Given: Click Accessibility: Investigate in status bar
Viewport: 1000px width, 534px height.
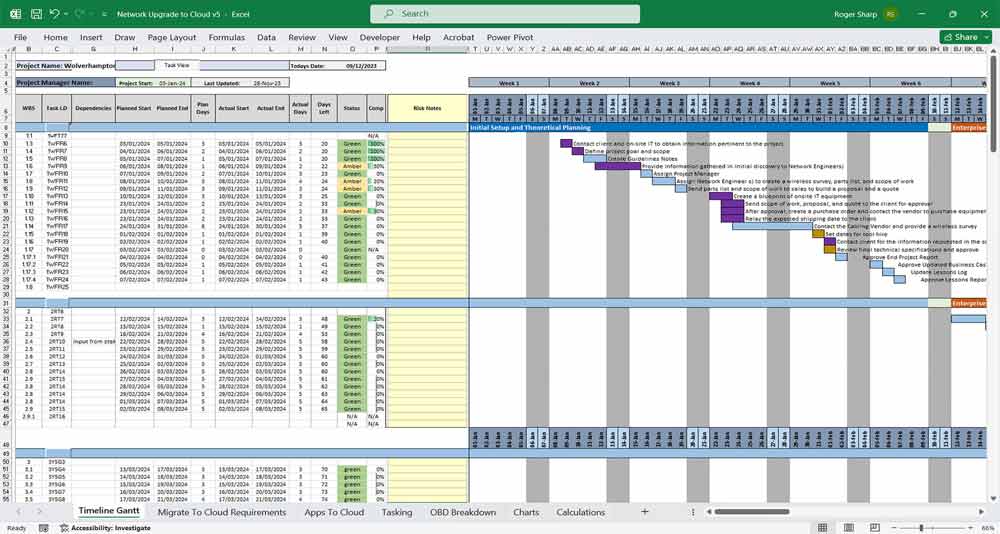Looking at the screenshot, I should tap(105, 528).
